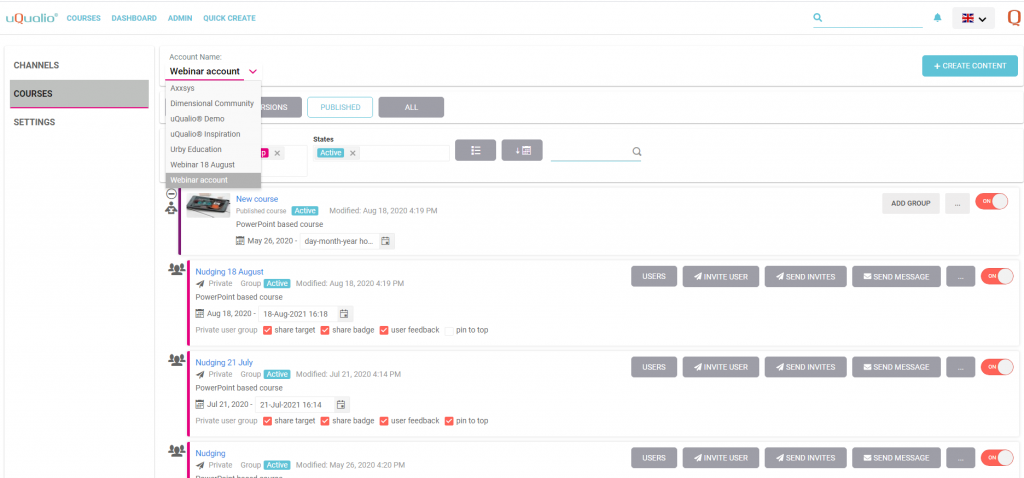
Task: Collapse the Account Name dropdown arrow
Action: [x=253, y=72]
